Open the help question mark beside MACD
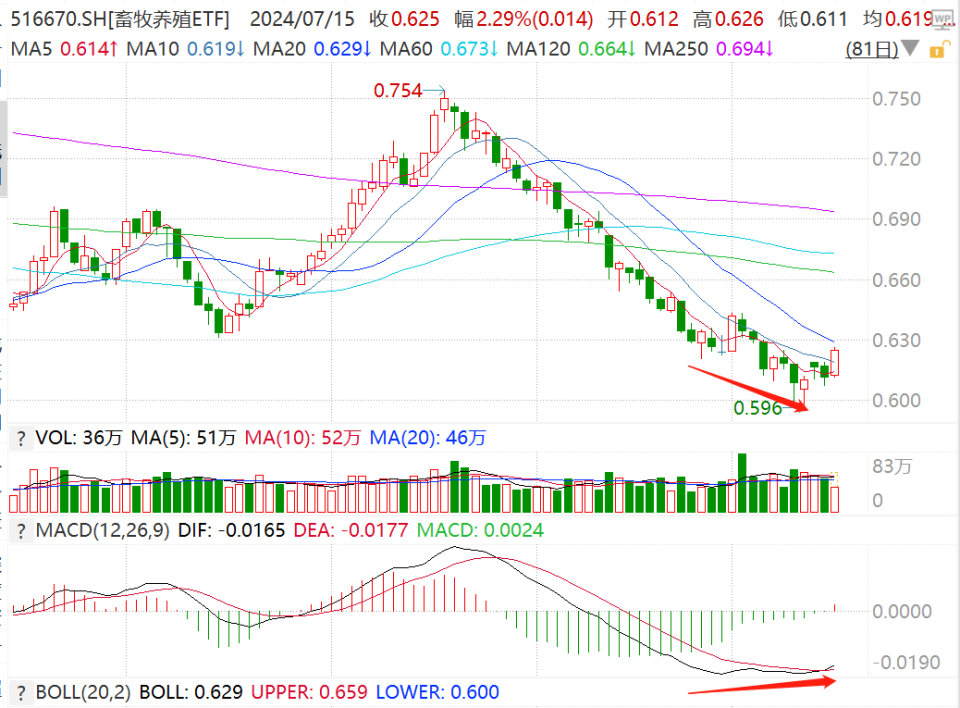The image size is (960, 708). (x=21, y=531)
